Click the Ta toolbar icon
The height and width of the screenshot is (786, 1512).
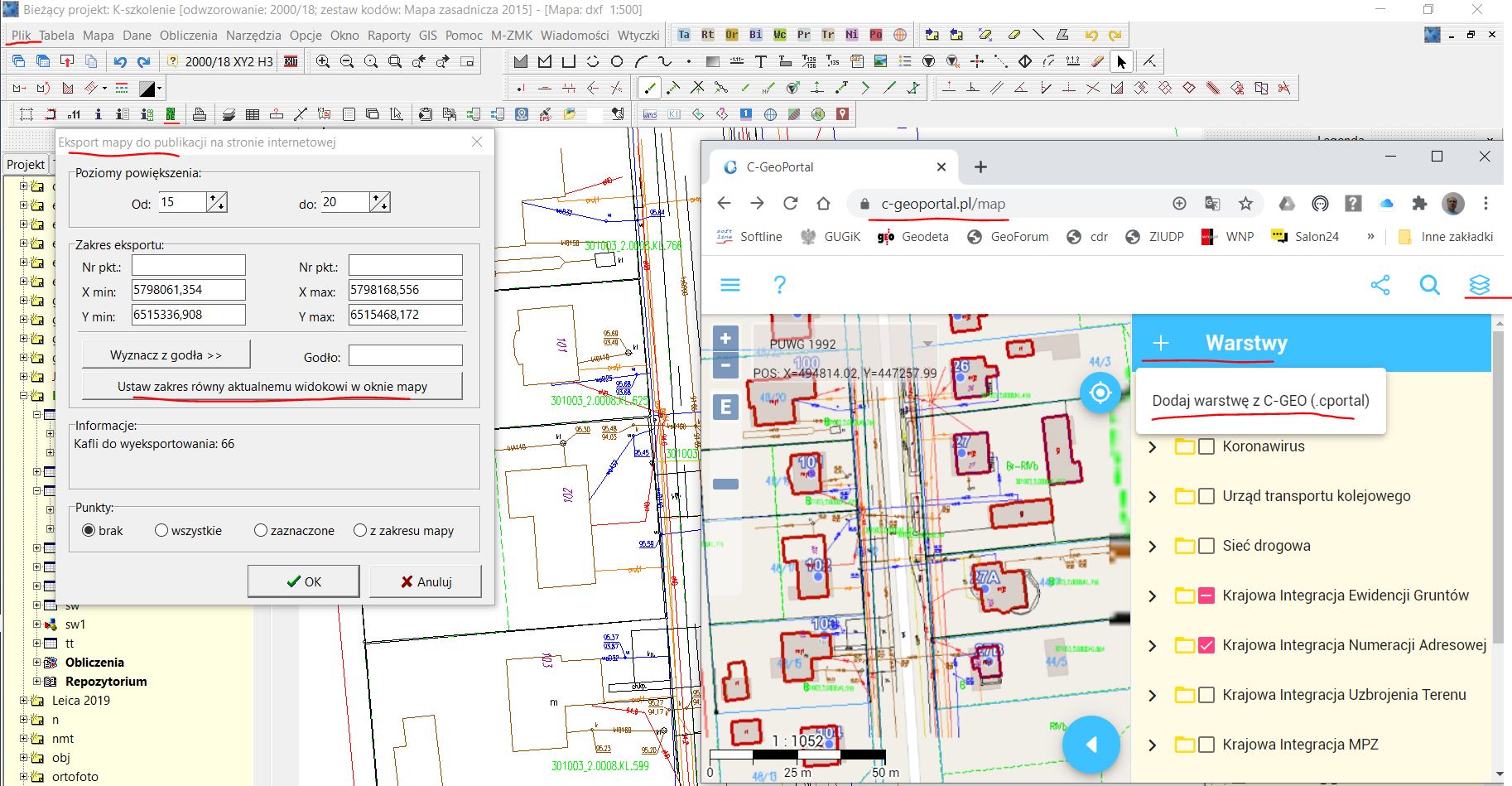pos(684,35)
